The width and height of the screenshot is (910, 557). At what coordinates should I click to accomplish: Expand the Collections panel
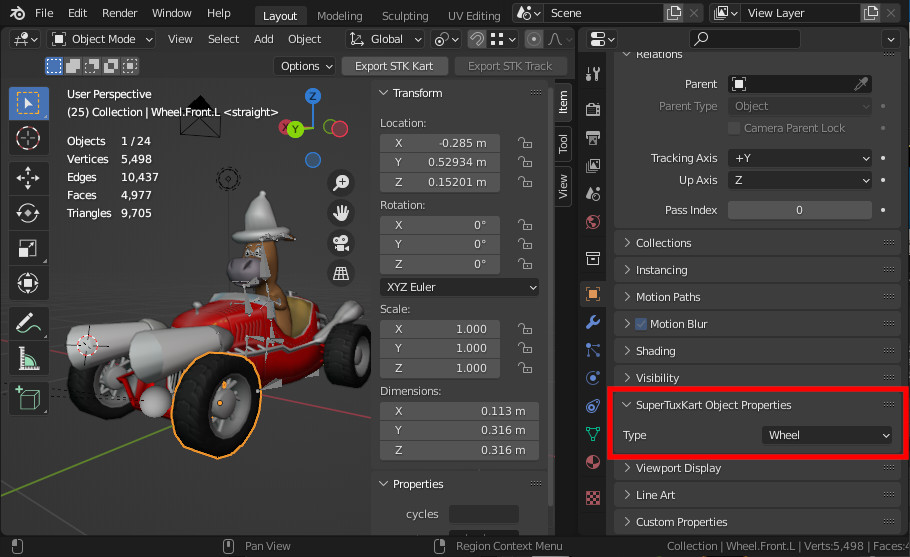[x=663, y=243]
